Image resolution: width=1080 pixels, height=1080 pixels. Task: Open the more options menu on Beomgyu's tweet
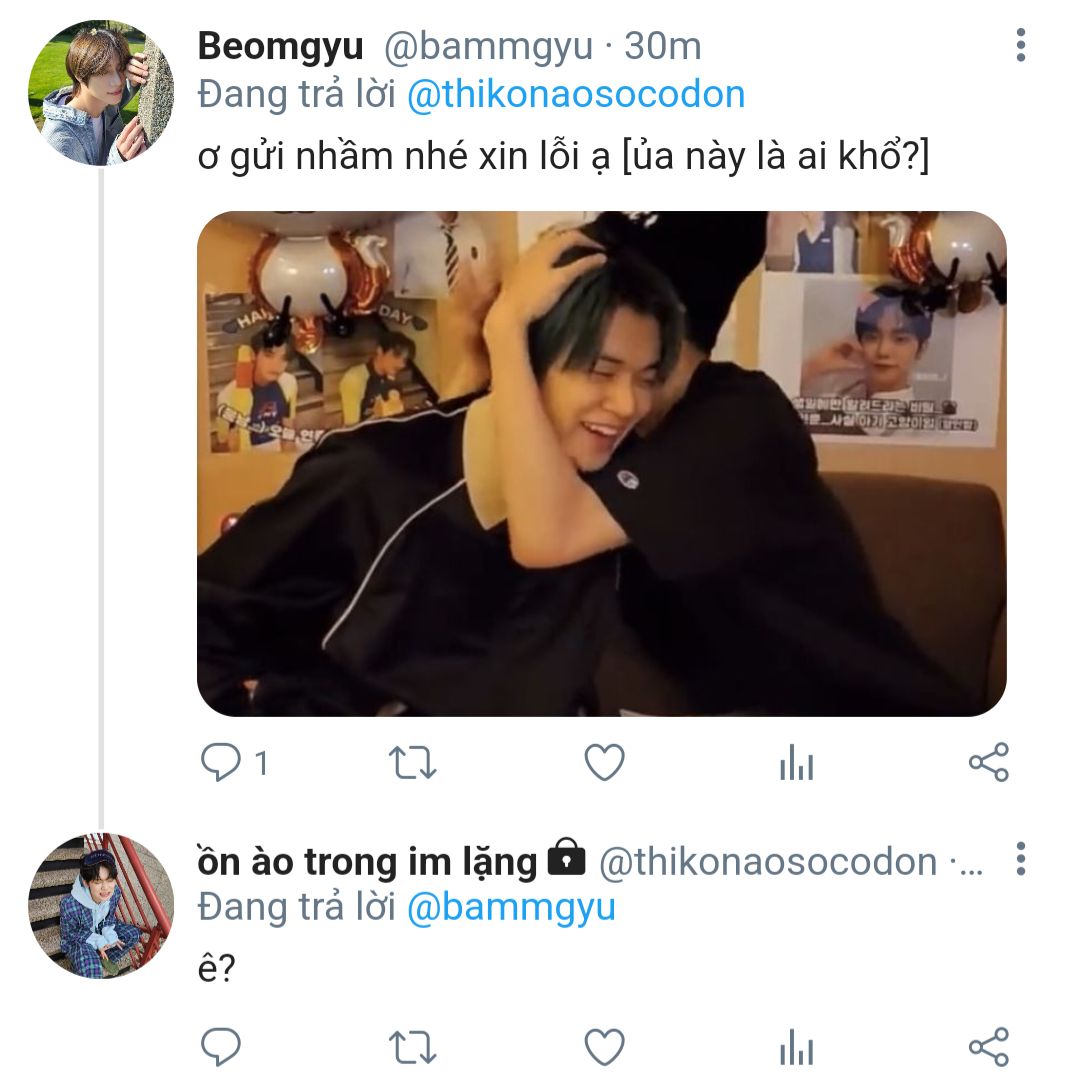(x=1020, y=46)
